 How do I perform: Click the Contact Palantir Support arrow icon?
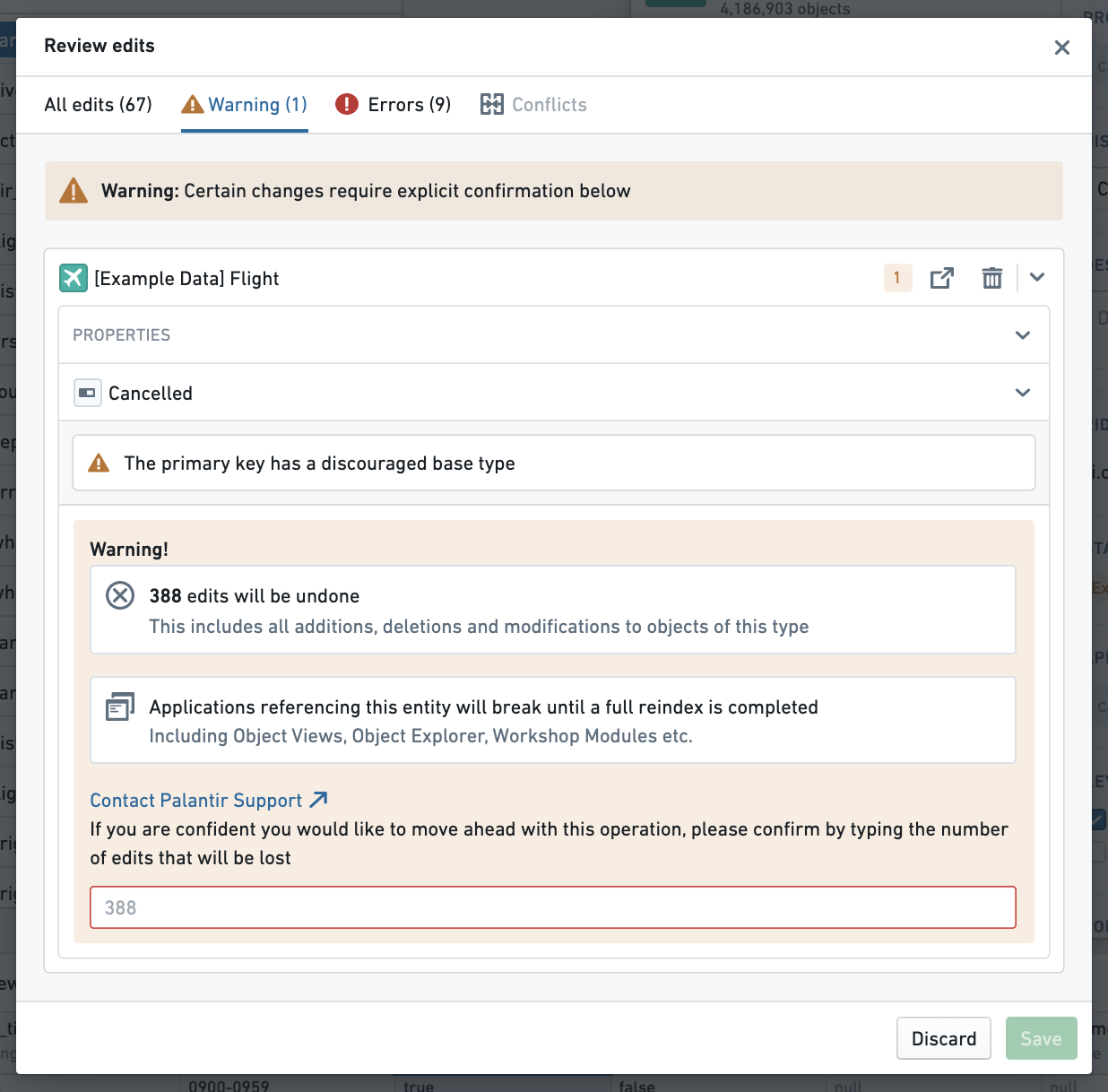318,799
